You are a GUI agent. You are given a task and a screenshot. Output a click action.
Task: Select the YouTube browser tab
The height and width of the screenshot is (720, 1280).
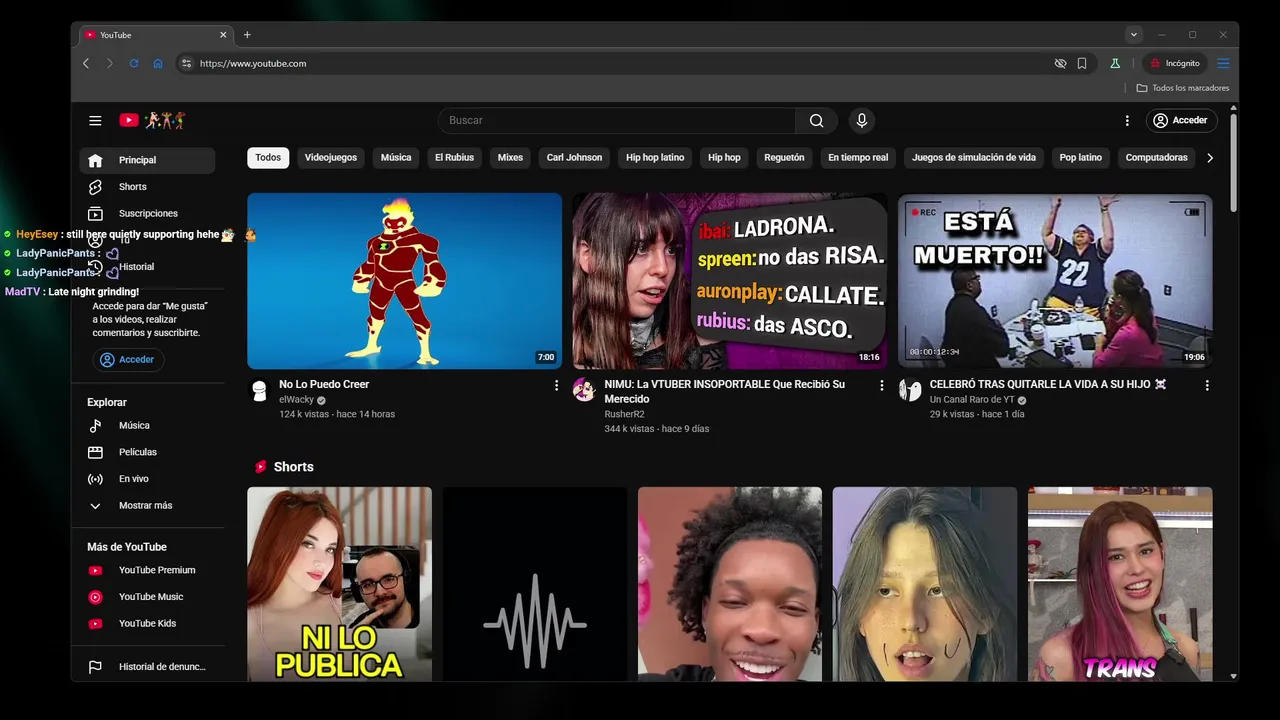pos(155,35)
